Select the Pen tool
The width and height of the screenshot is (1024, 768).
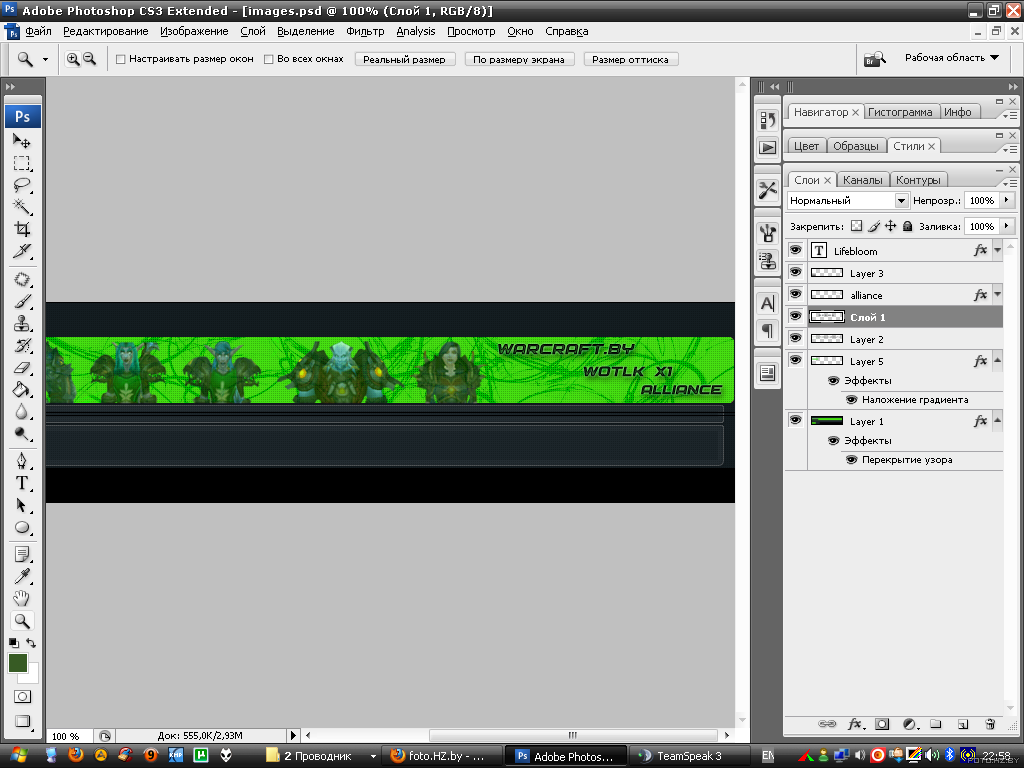click(x=22, y=461)
